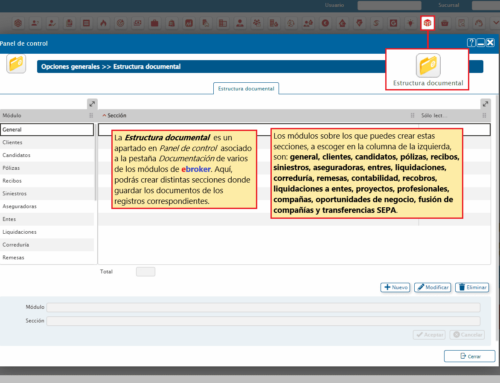Screen dimensions: 500x383
Task: Choose Entes module row
Action: point(47,219)
